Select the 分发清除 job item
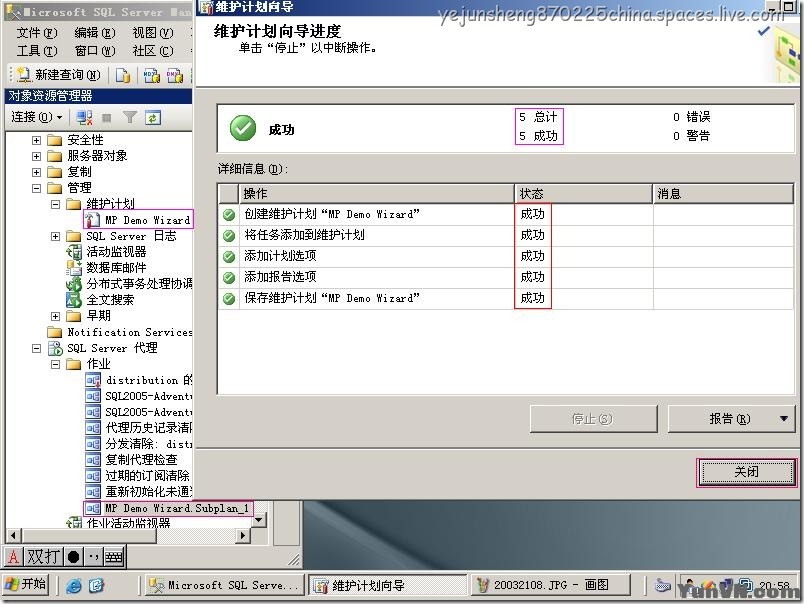The image size is (804, 604). click(x=148, y=444)
